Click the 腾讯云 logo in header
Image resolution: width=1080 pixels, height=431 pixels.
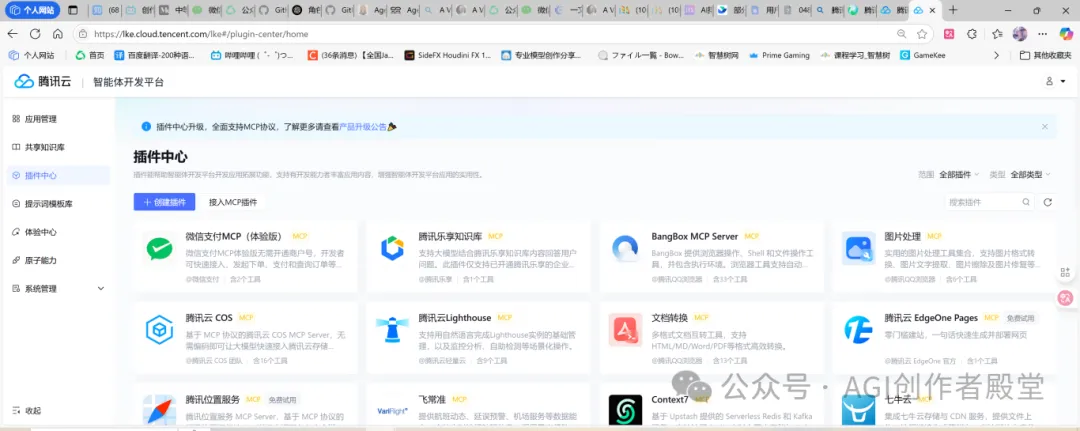click(43, 82)
